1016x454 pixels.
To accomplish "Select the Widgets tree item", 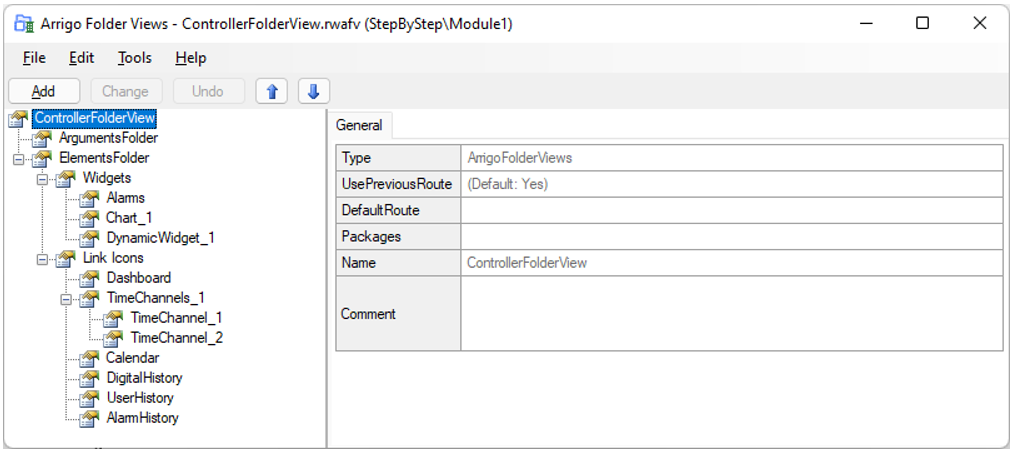I will [x=107, y=178].
